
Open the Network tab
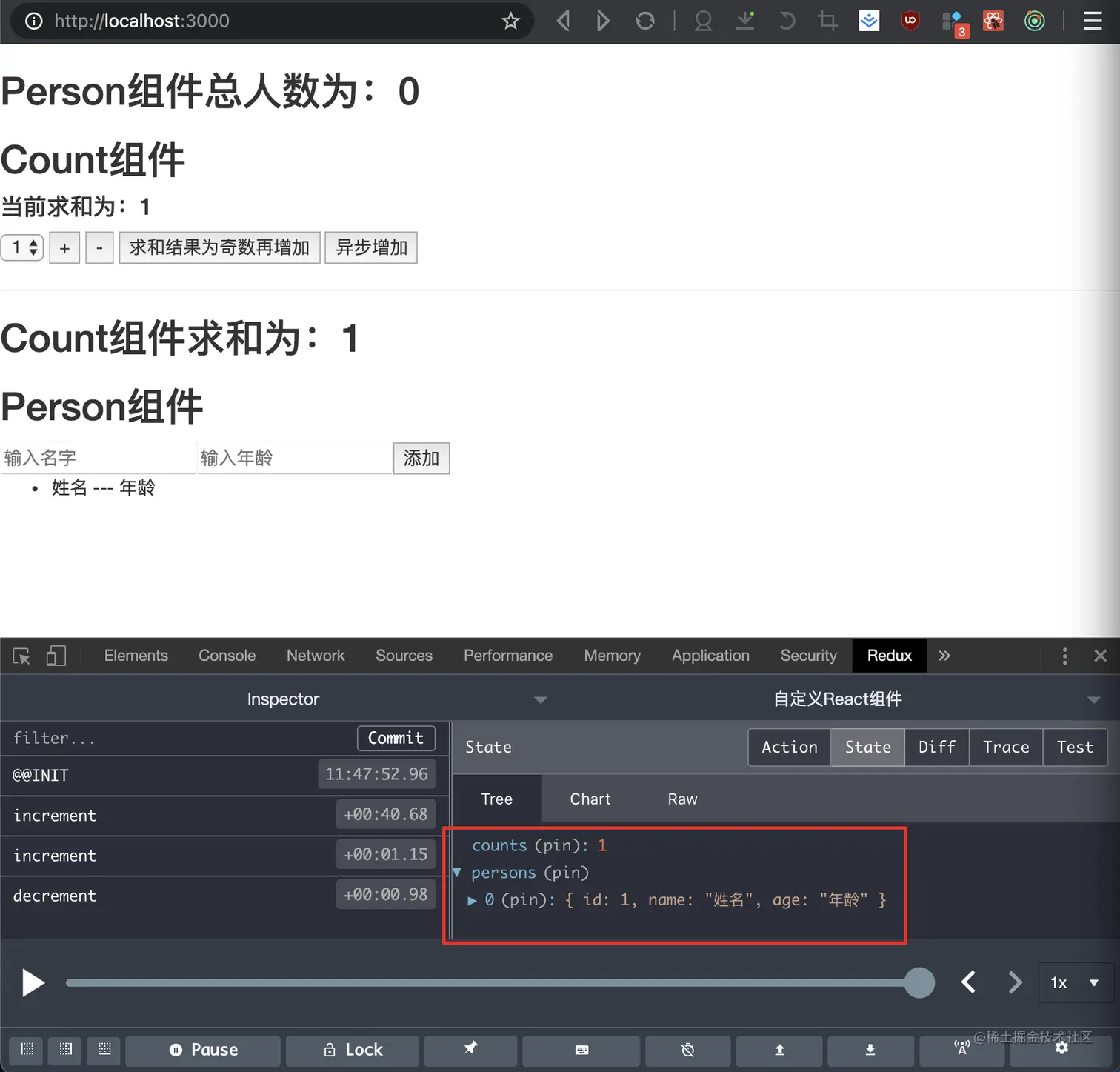coord(316,656)
